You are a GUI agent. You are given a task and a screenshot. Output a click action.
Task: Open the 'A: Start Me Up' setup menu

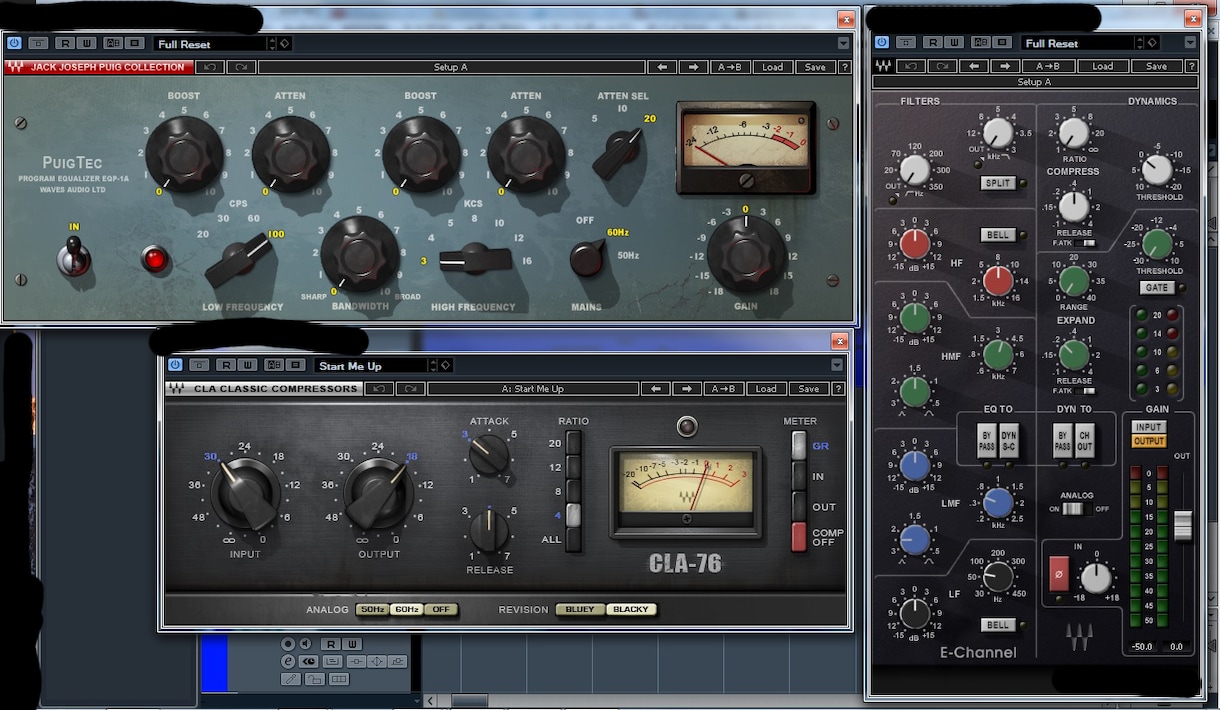pyautogui.click(x=531, y=389)
